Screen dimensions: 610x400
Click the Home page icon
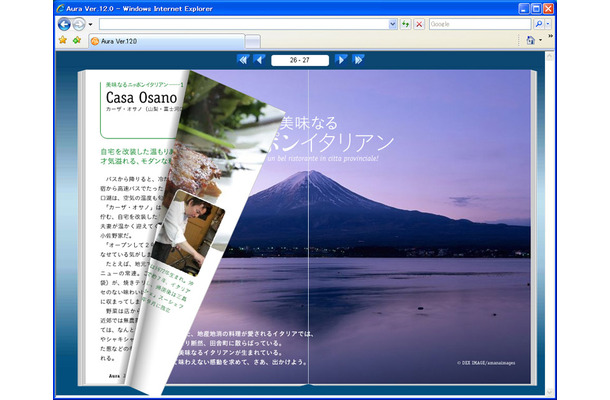pyautogui.click(x=530, y=40)
